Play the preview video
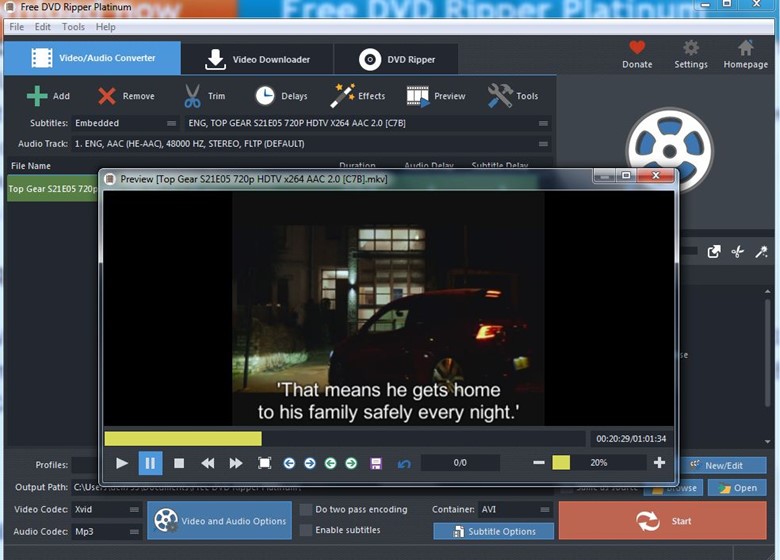The image size is (780, 560). point(121,463)
